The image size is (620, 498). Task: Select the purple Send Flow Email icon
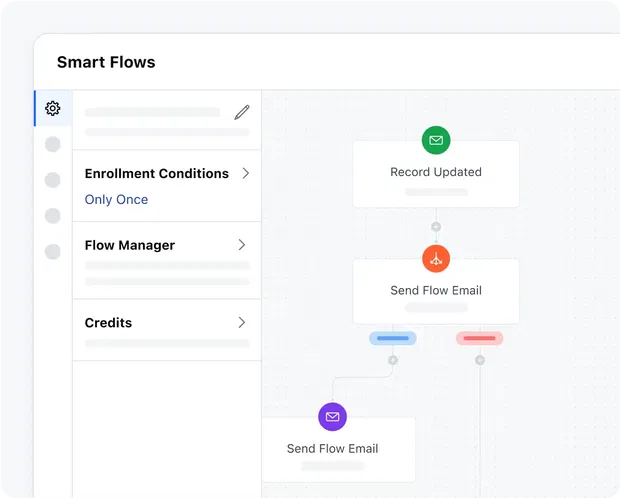pyautogui.click(x=332, y=417)
